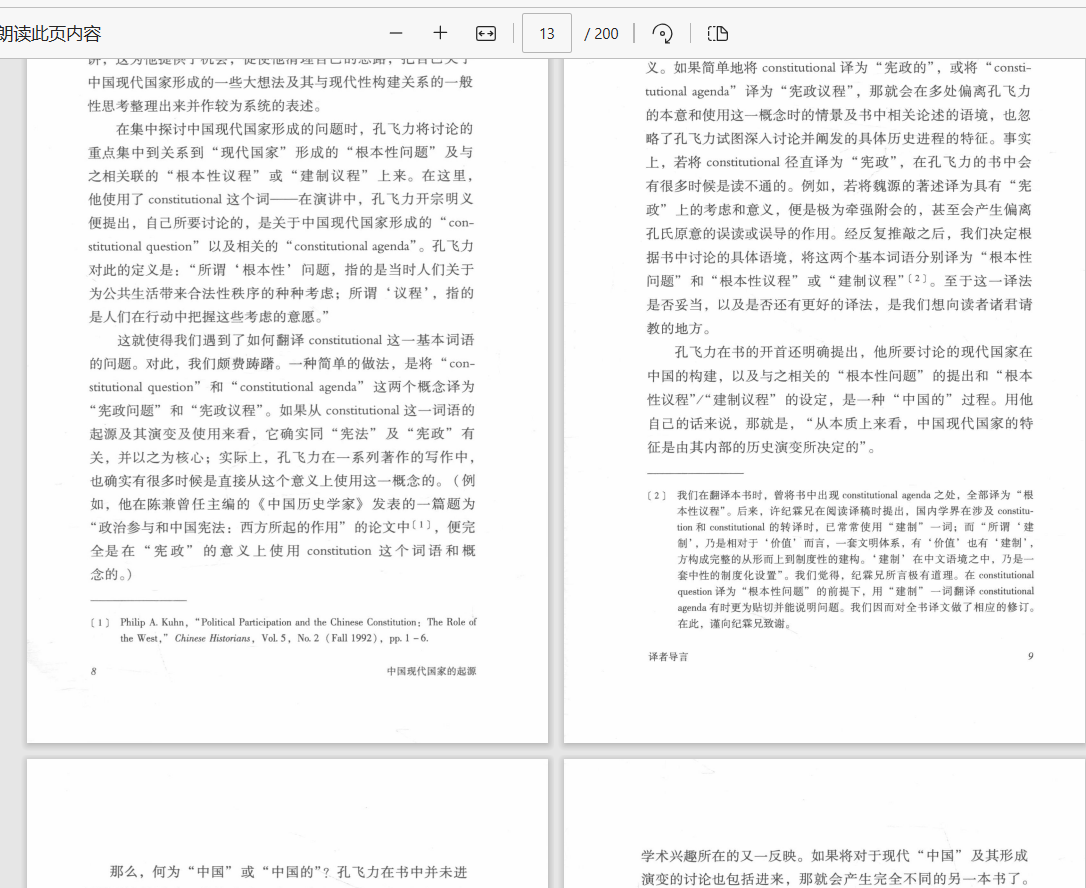Click superscript footnote marker [2] in right page text
The height and width of the screenshot is (888, 1086).
pyautogui.click(x=917, y=278)
